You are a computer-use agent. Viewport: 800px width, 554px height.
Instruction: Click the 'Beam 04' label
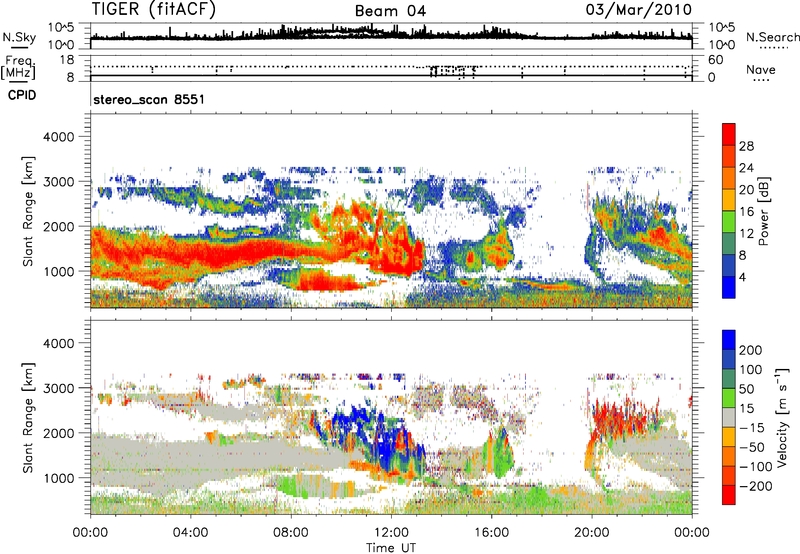[390, 11]
